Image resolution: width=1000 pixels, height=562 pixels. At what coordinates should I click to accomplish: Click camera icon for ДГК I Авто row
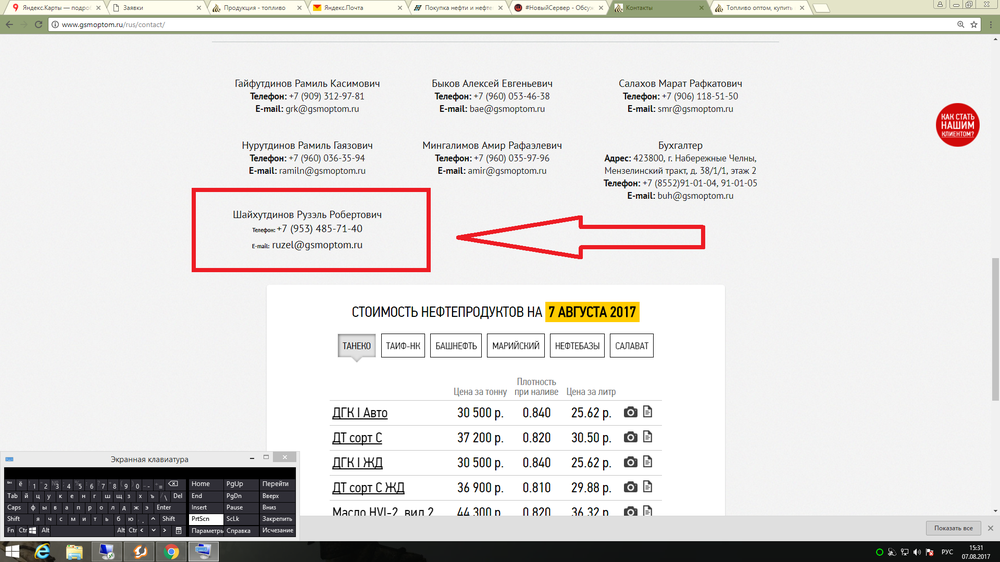tap(630, 413)
